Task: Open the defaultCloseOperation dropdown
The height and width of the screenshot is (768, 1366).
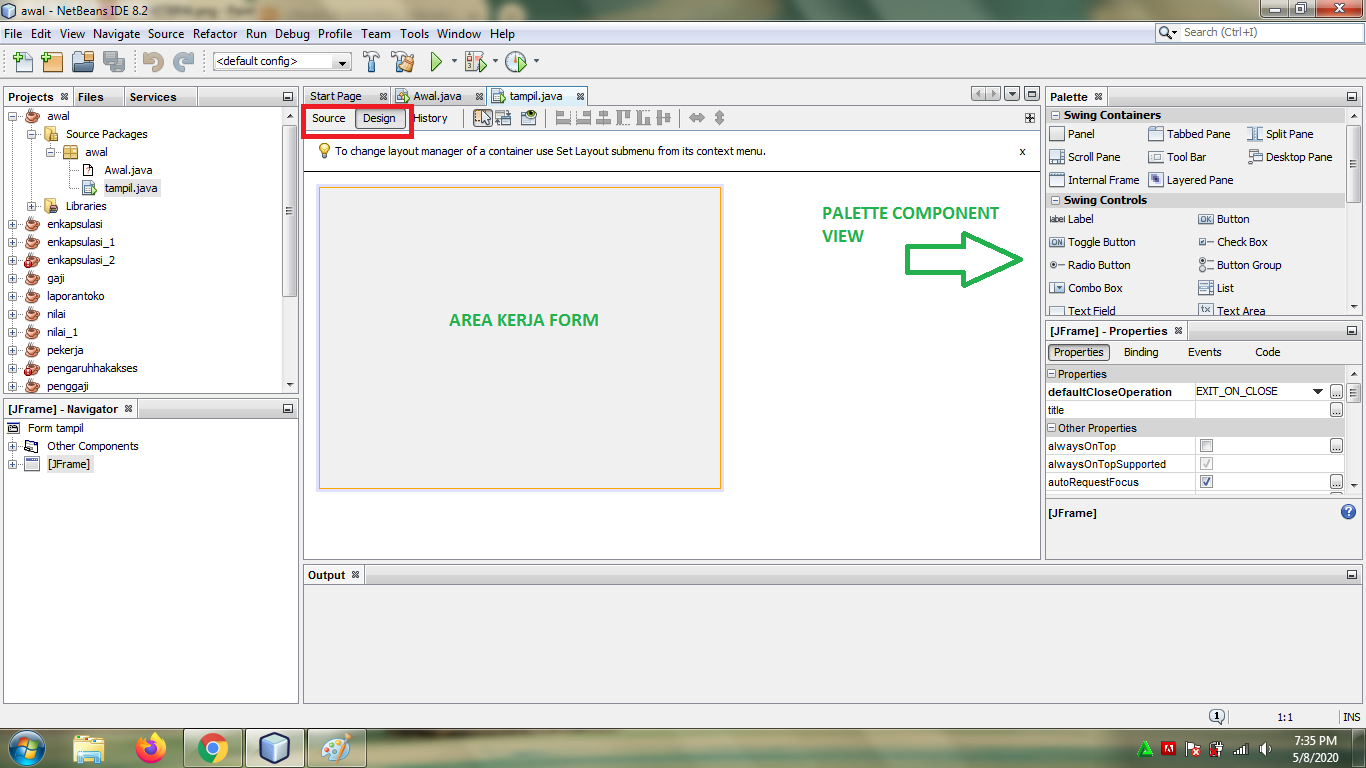Action: [1316, 391]
